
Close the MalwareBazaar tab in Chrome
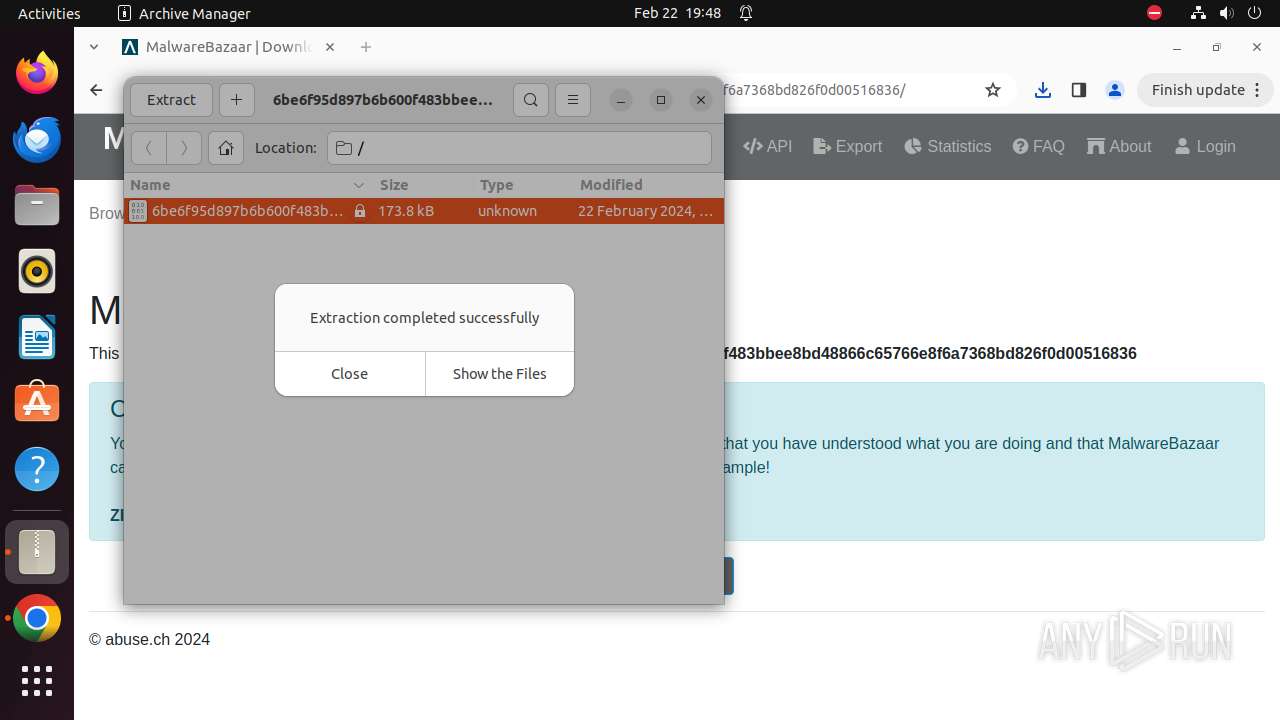coord(330,47)
